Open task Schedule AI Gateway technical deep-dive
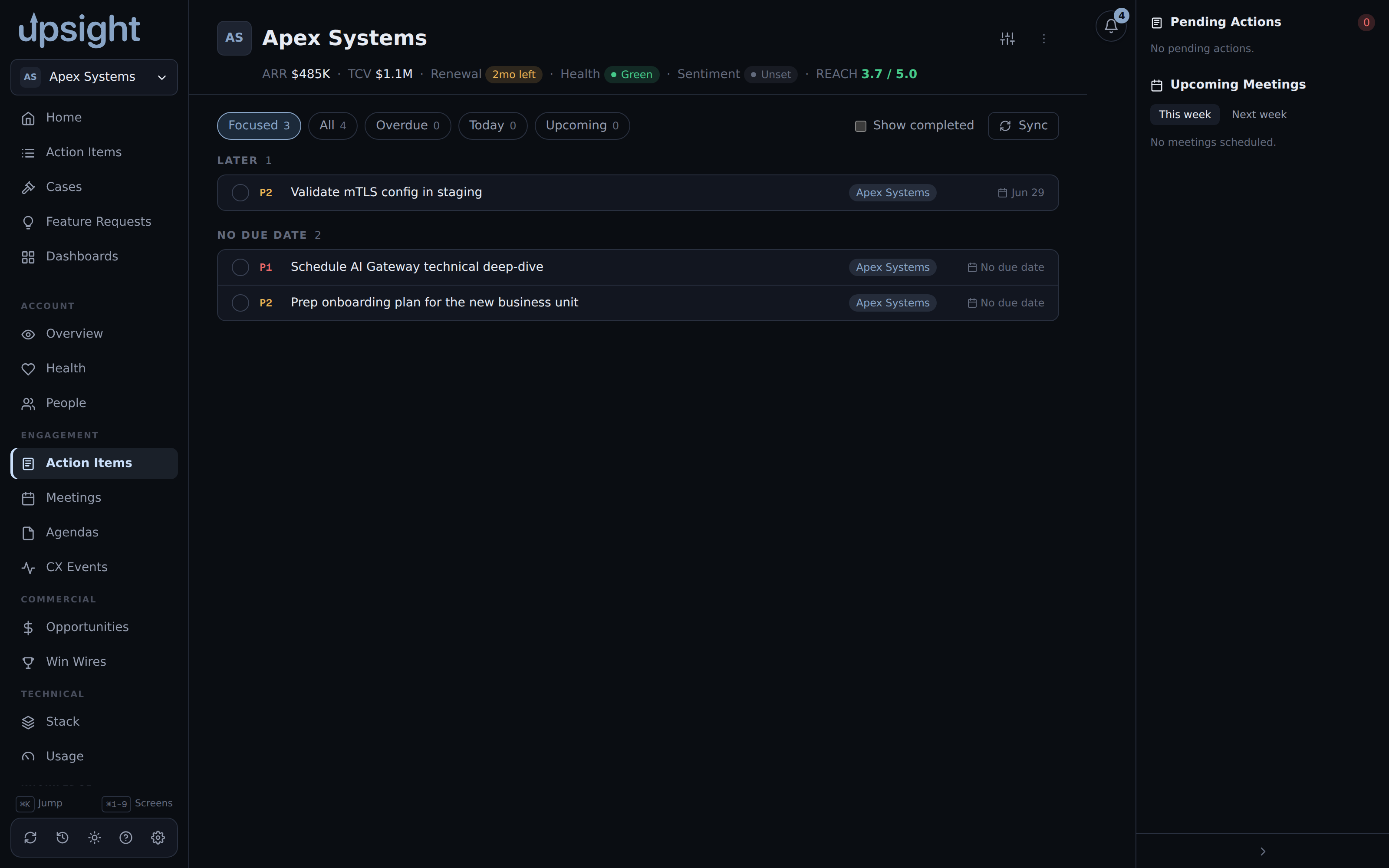The image size is (1389, 868). click(417, 267)
